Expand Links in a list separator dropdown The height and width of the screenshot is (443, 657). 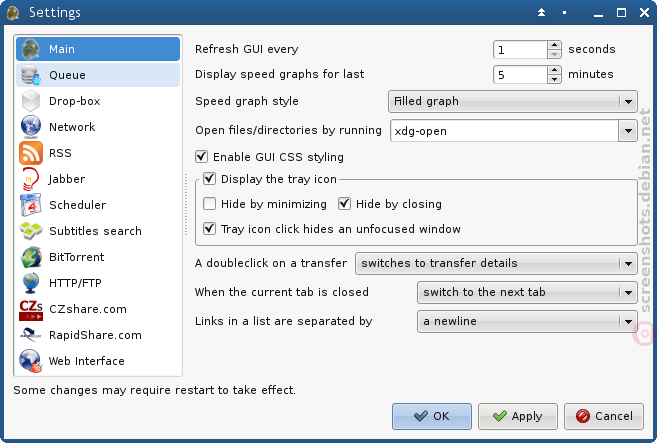tap(527, 321)
